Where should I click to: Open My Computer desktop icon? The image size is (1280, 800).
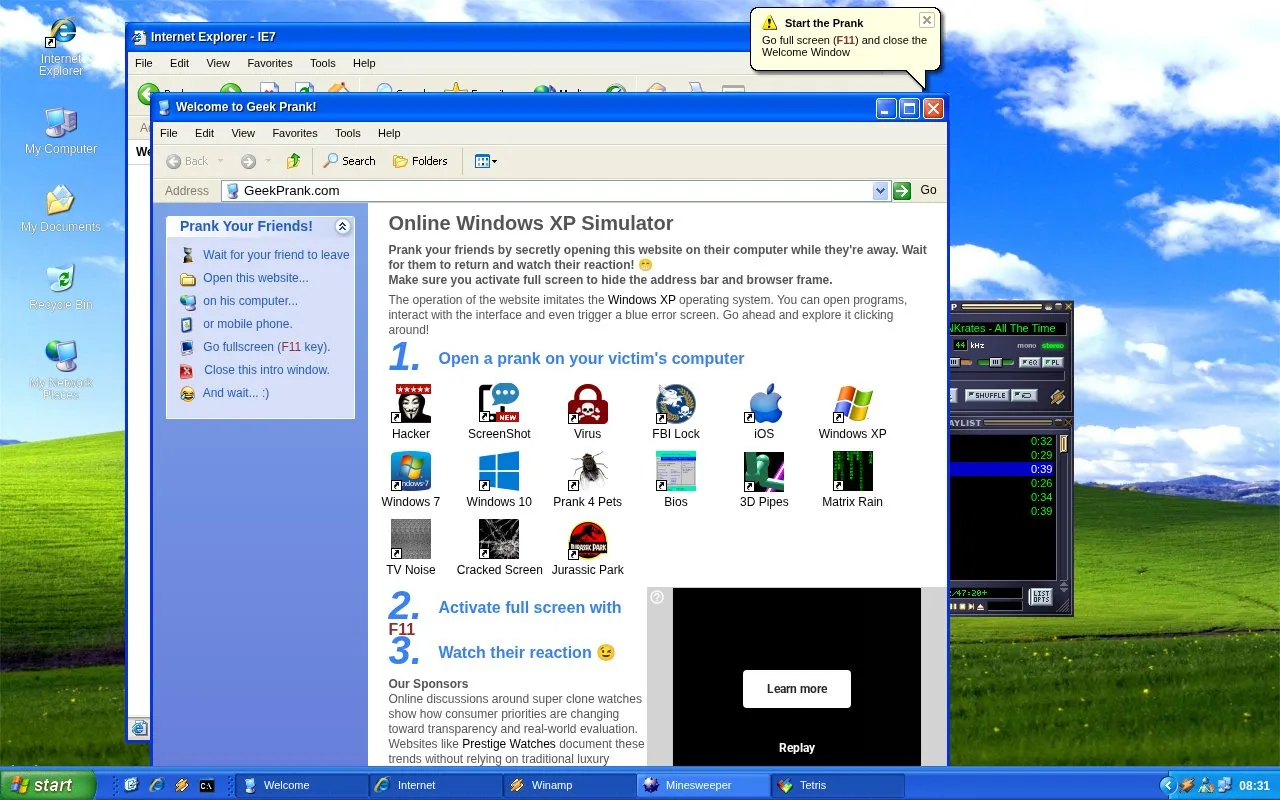pyautogui.click(x=61, y=131)
